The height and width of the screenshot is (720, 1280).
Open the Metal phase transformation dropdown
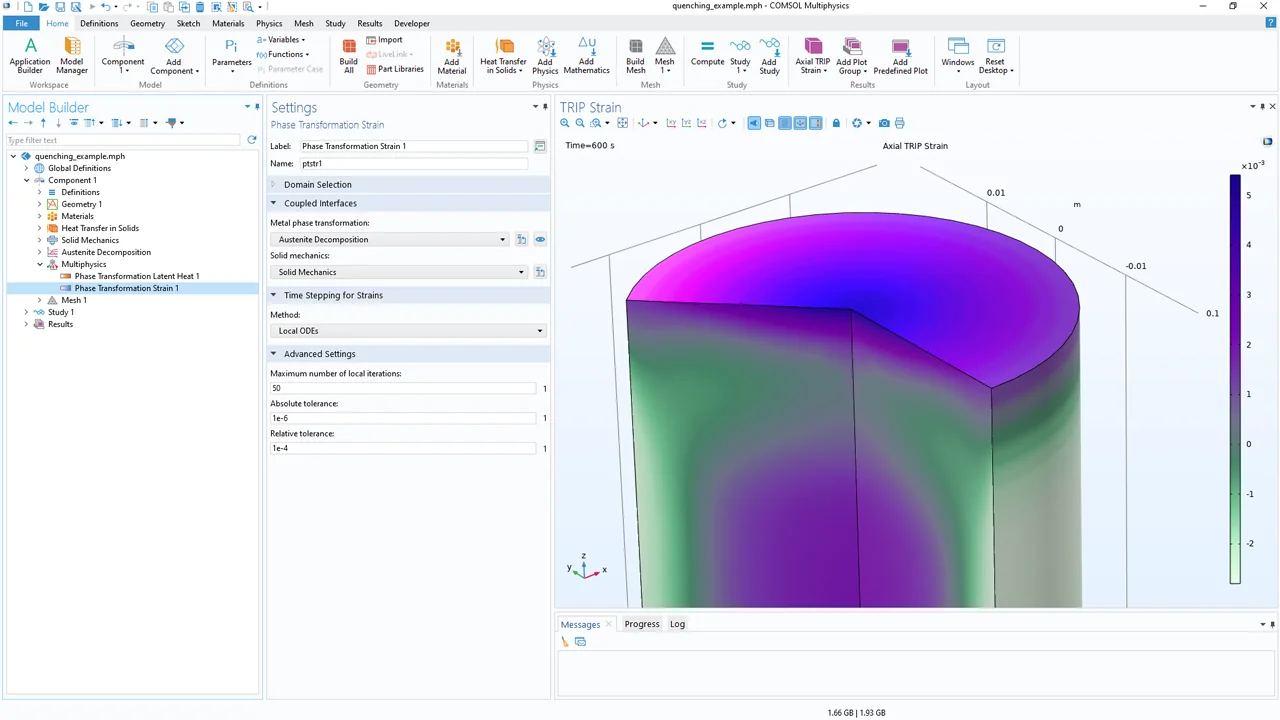point(390,240)
